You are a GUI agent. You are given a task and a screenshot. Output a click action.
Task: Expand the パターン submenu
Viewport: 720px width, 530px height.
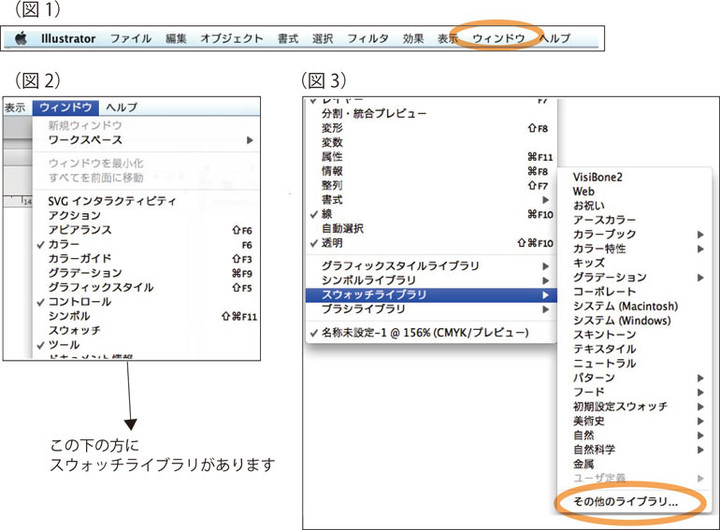634,378
